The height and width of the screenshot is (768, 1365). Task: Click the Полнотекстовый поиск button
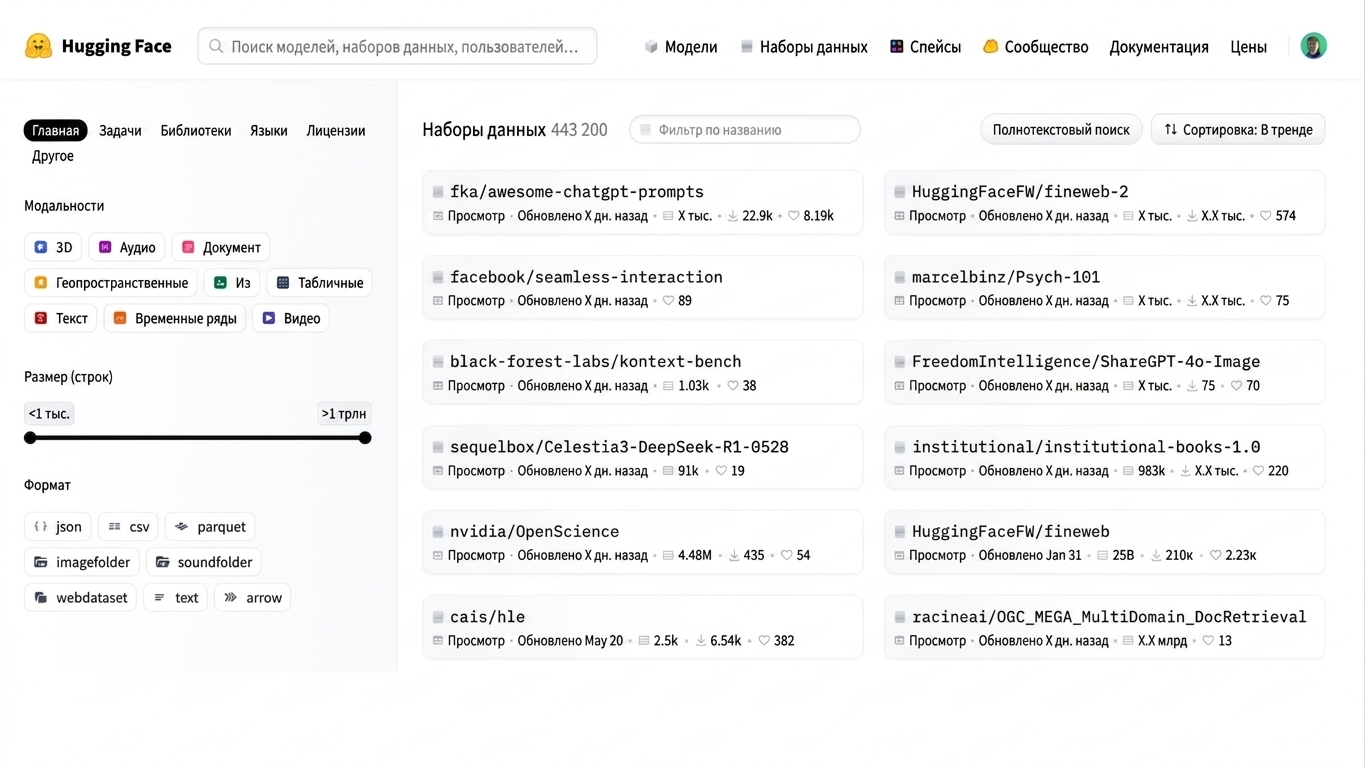(x=1061, y=129)
